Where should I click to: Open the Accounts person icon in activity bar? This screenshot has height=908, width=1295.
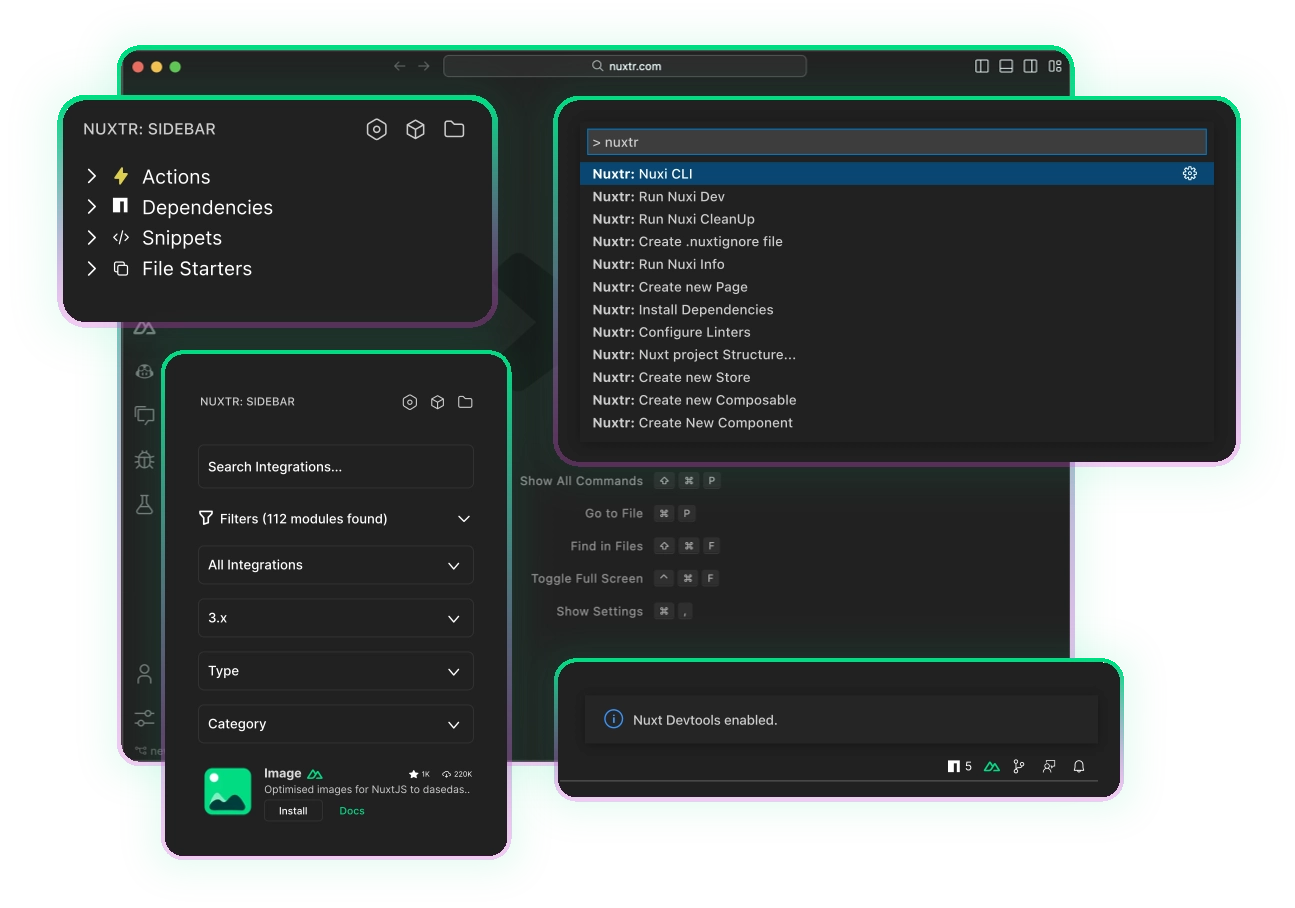pos(145,674)
